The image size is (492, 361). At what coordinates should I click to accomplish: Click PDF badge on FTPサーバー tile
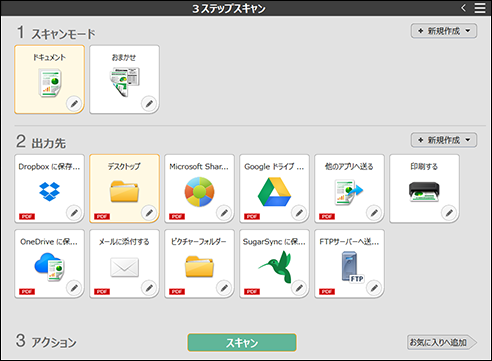pos(327,292)
